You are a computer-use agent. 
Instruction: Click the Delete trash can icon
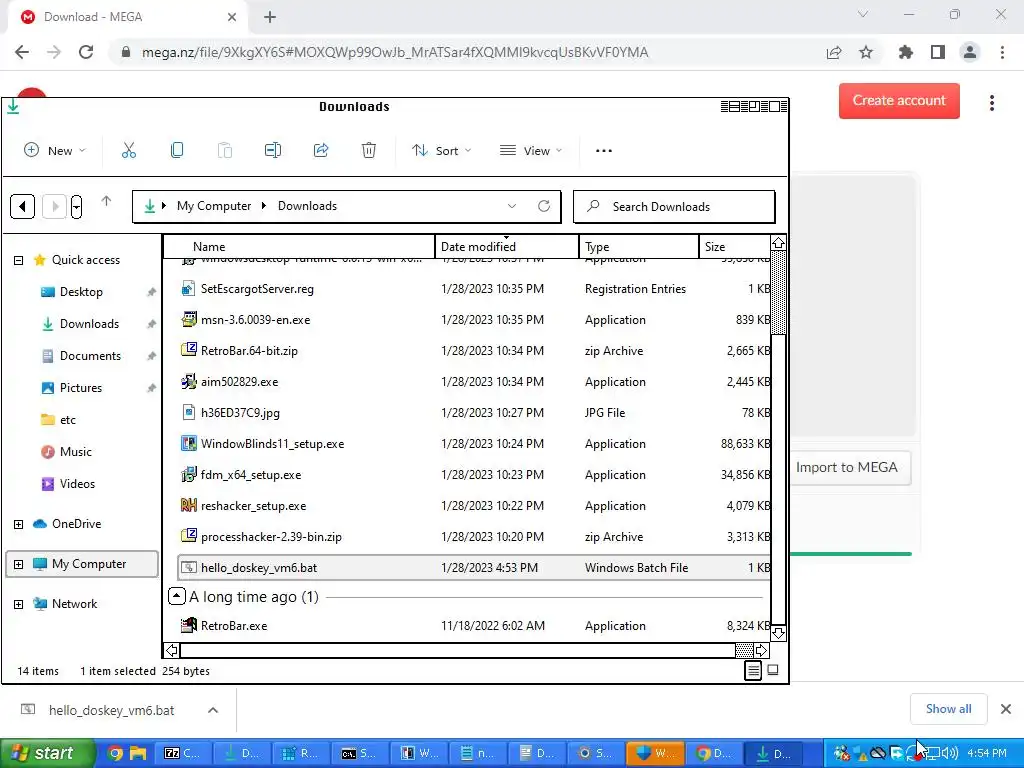click(369, 151)
